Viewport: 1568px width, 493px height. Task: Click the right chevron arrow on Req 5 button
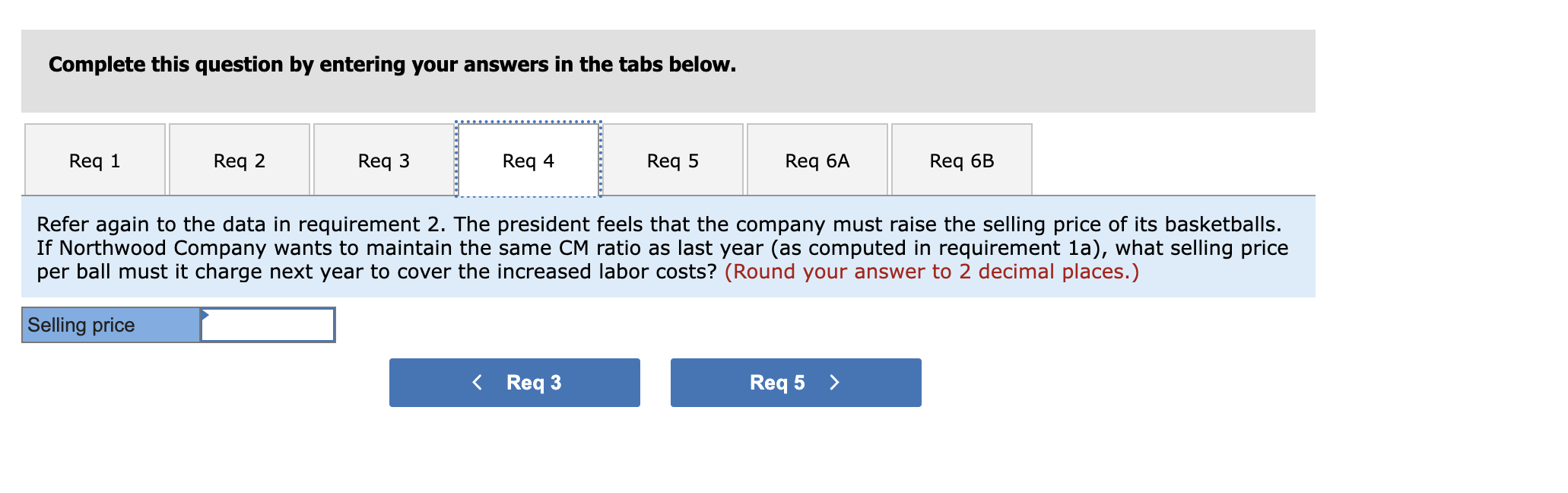coord(835,383)
